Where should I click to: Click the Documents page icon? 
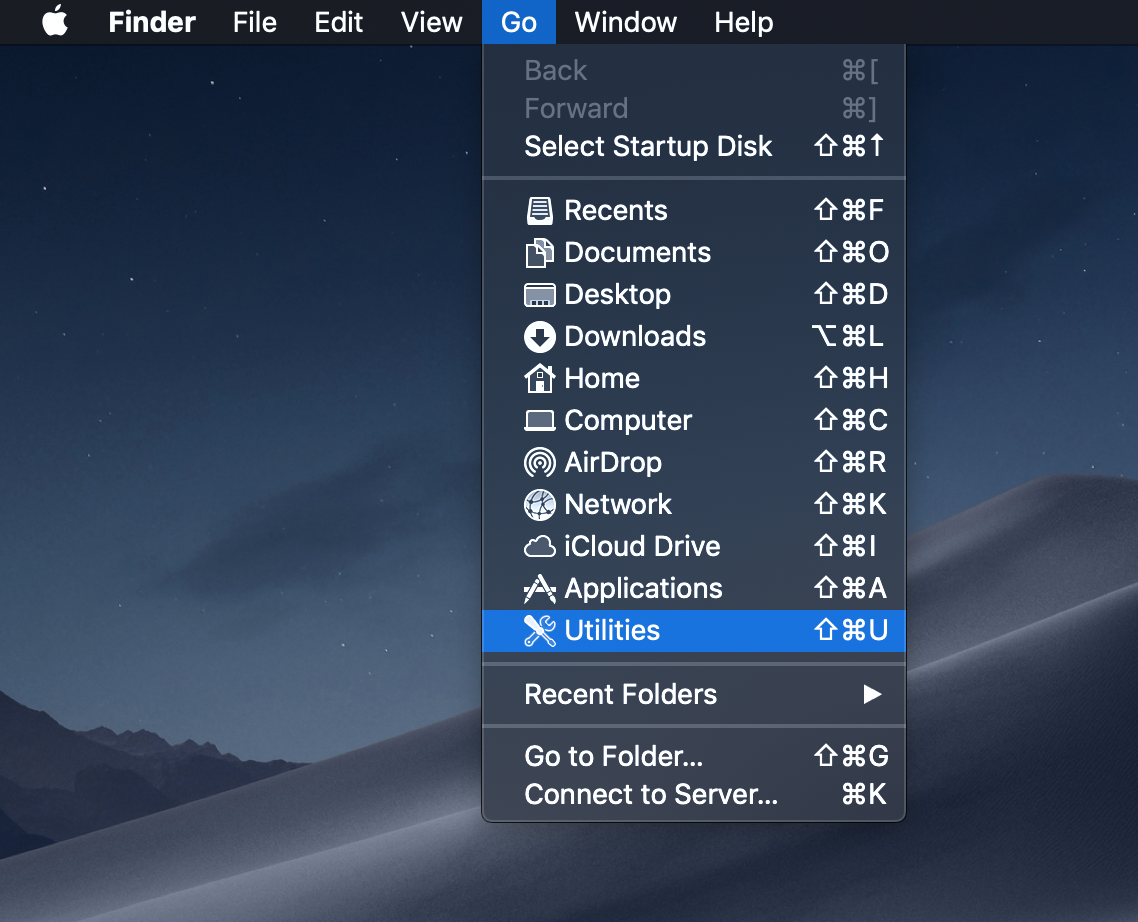pos(539,253)
